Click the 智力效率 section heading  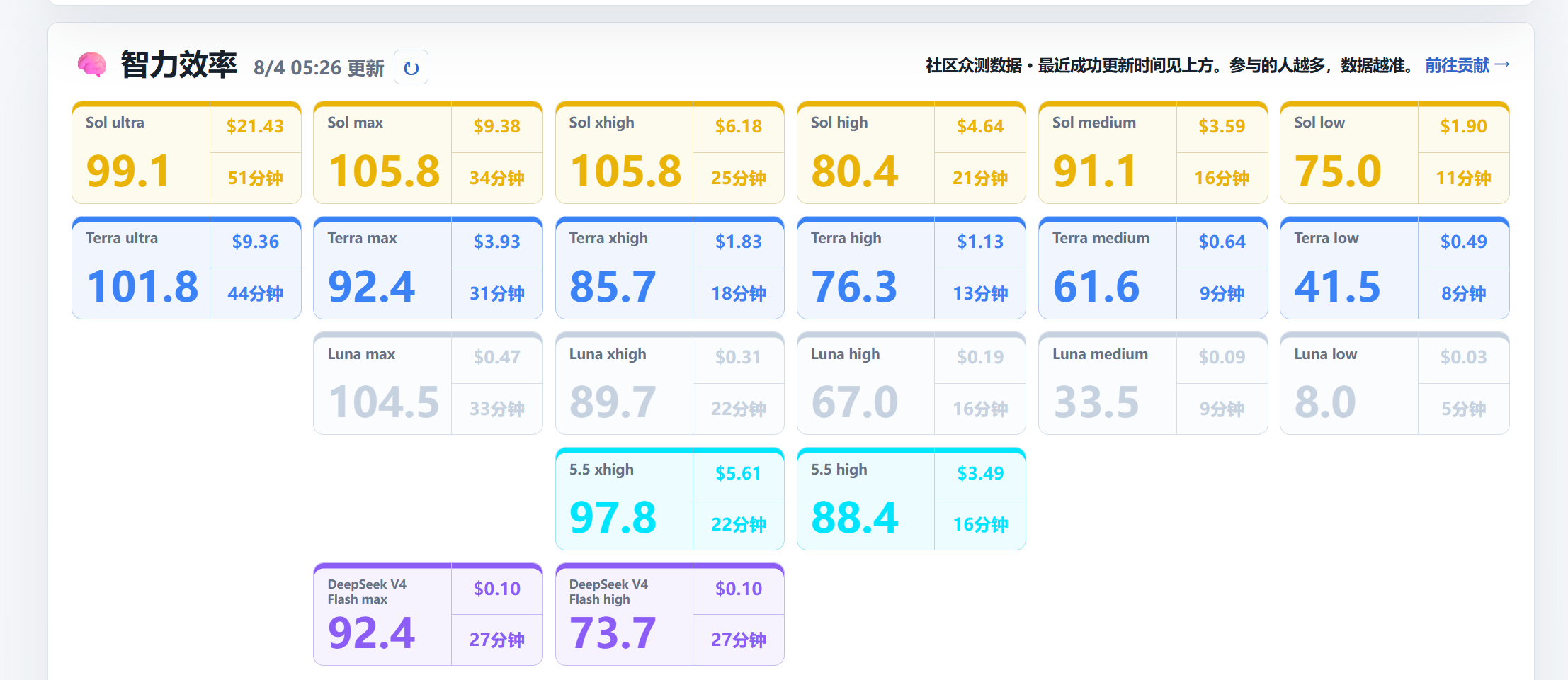coord(178,65)
